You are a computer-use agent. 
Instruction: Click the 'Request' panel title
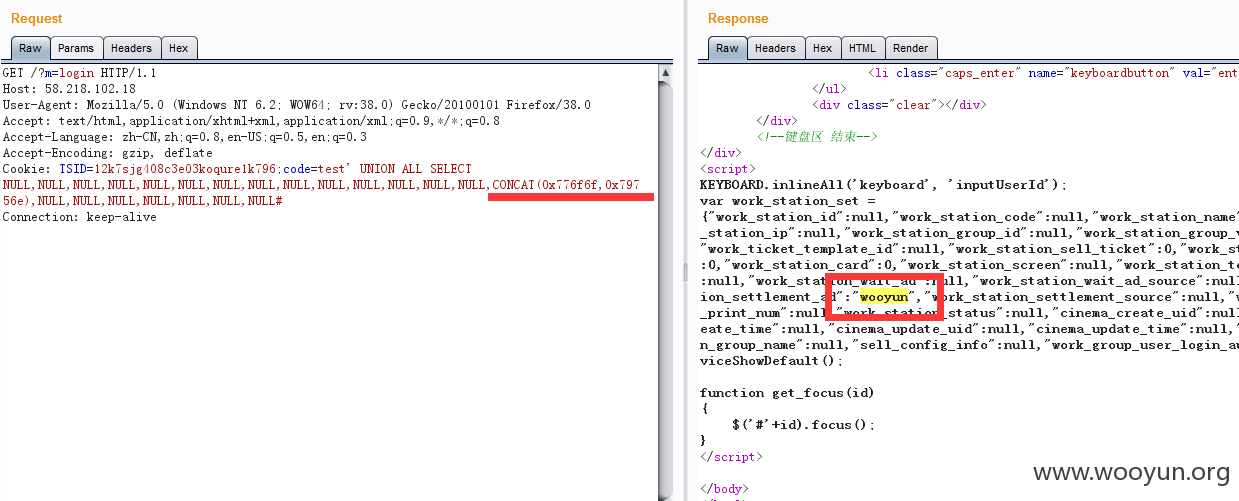[x=37, y=18]
